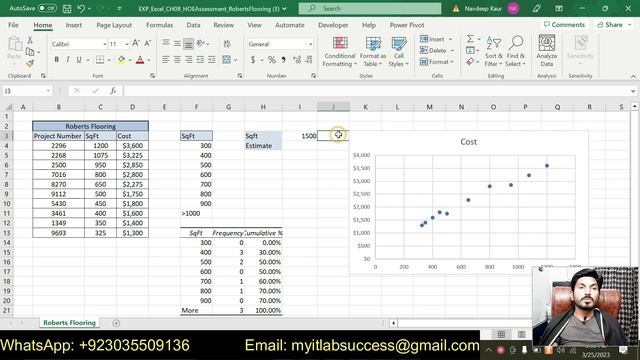
Task: Copy selection with the Copy icon
Action: click(30, 52)
